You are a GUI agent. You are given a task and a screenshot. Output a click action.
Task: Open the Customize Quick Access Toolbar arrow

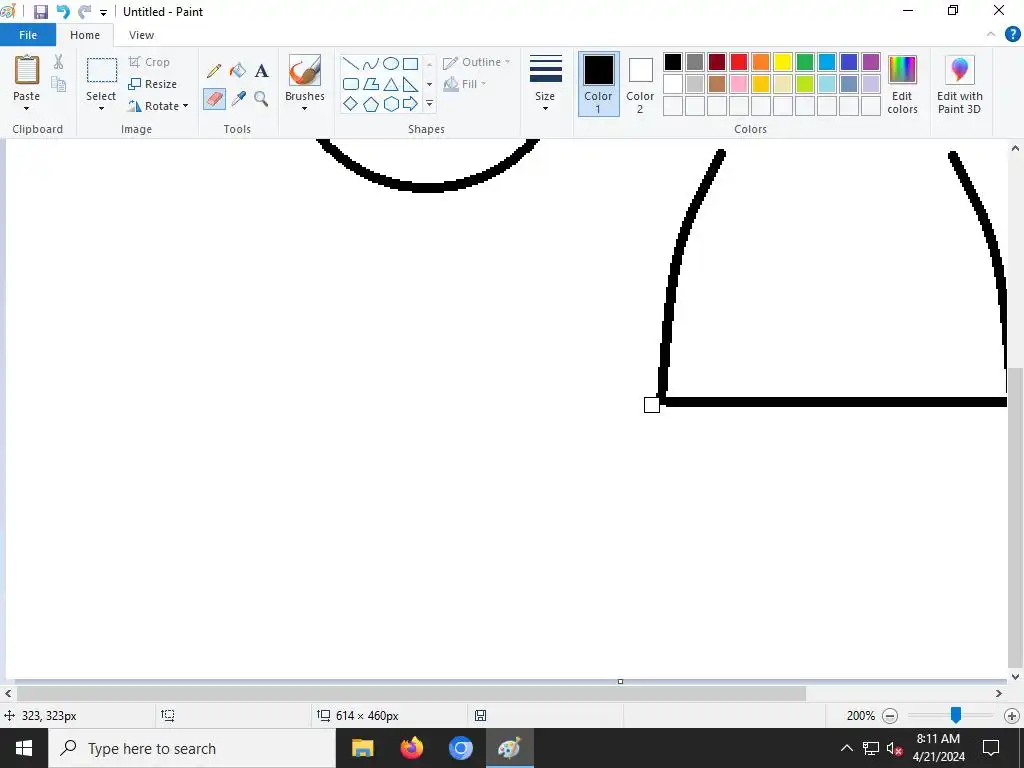pos(103,12)
